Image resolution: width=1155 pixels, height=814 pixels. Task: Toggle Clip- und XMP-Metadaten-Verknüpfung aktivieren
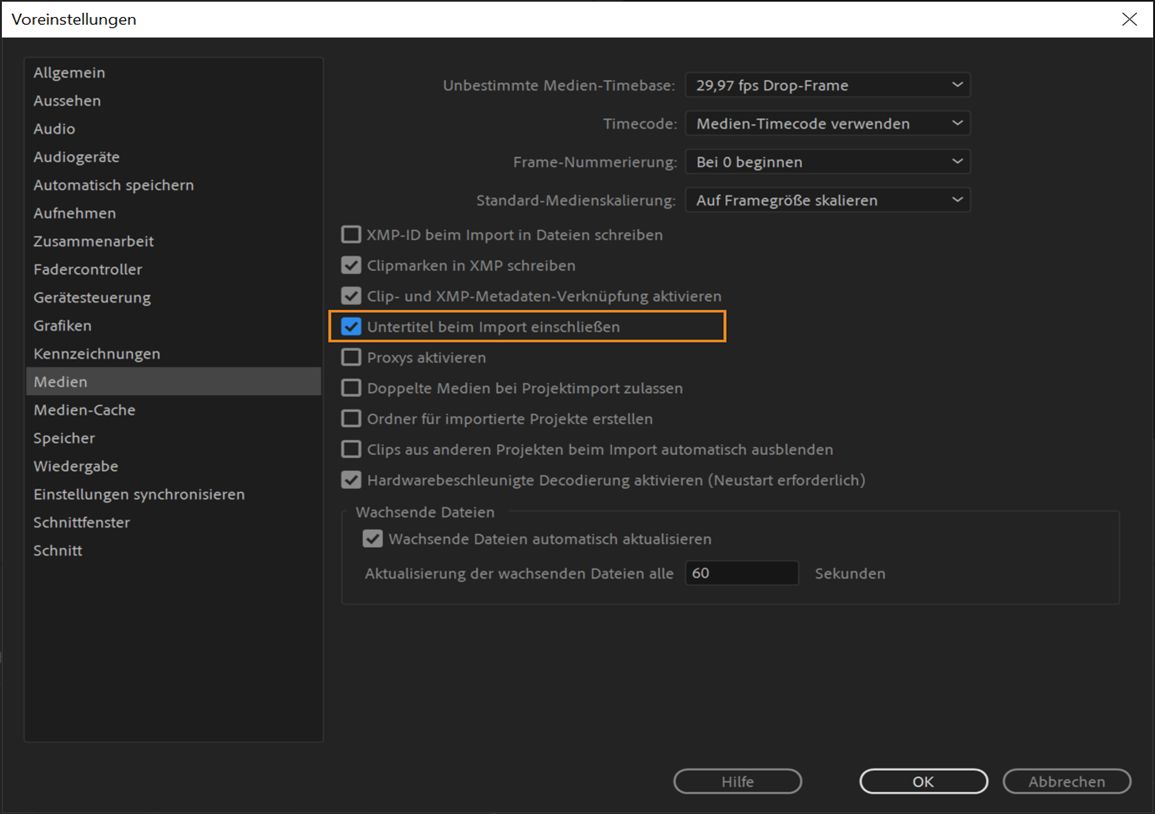coord(351,296)
